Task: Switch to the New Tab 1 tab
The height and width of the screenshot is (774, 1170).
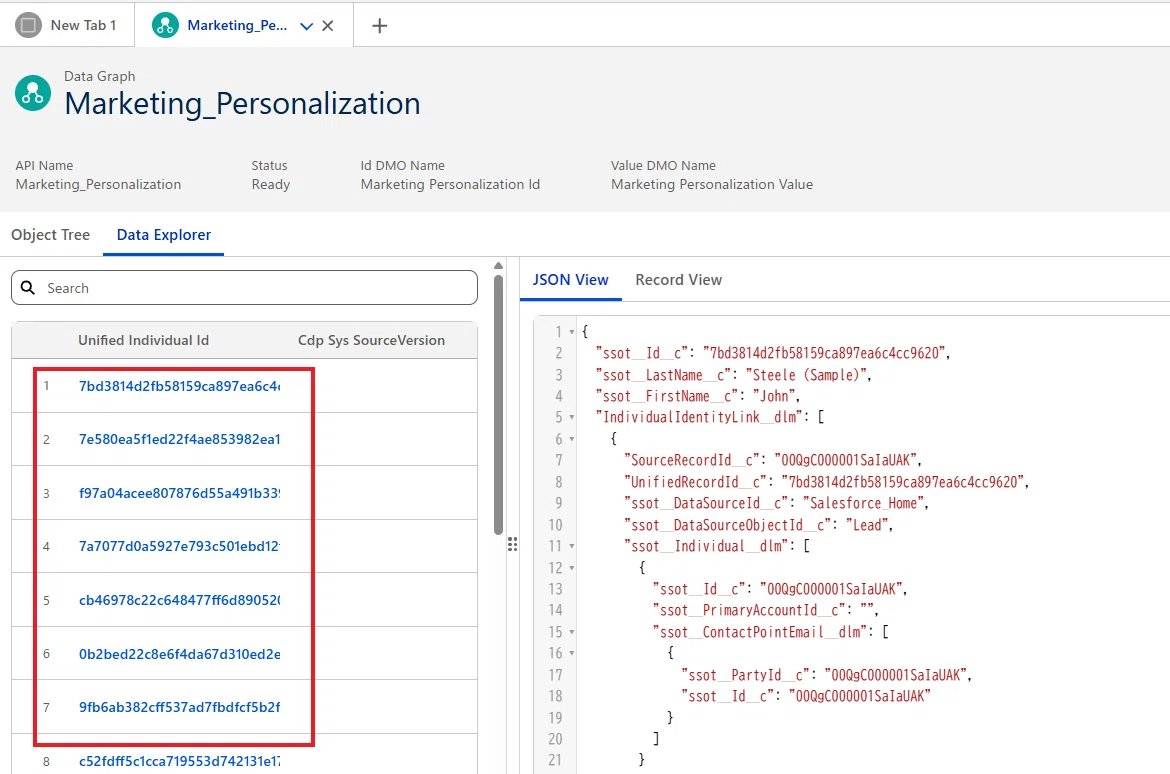Action: (67, 25)
